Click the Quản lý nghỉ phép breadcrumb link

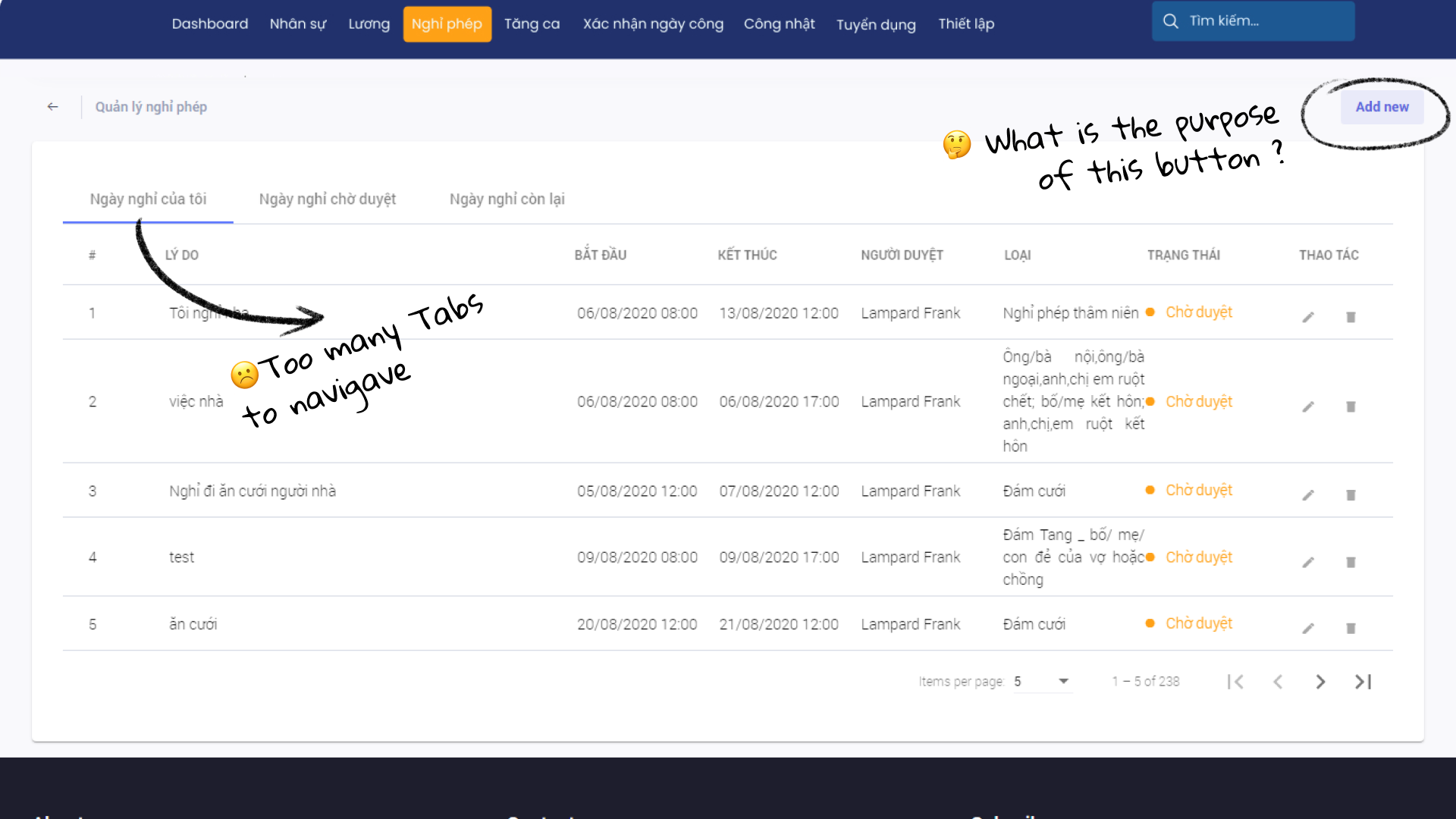click(151, 107)
